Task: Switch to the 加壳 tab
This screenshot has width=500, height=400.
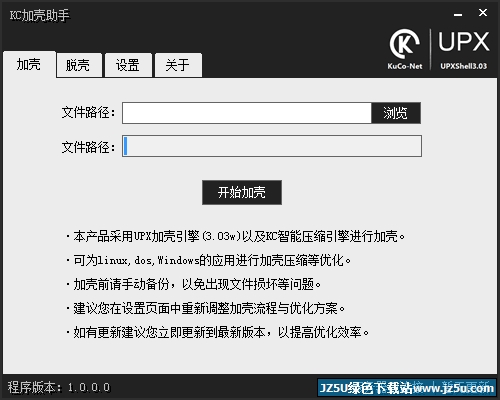Action: [29, 64]
